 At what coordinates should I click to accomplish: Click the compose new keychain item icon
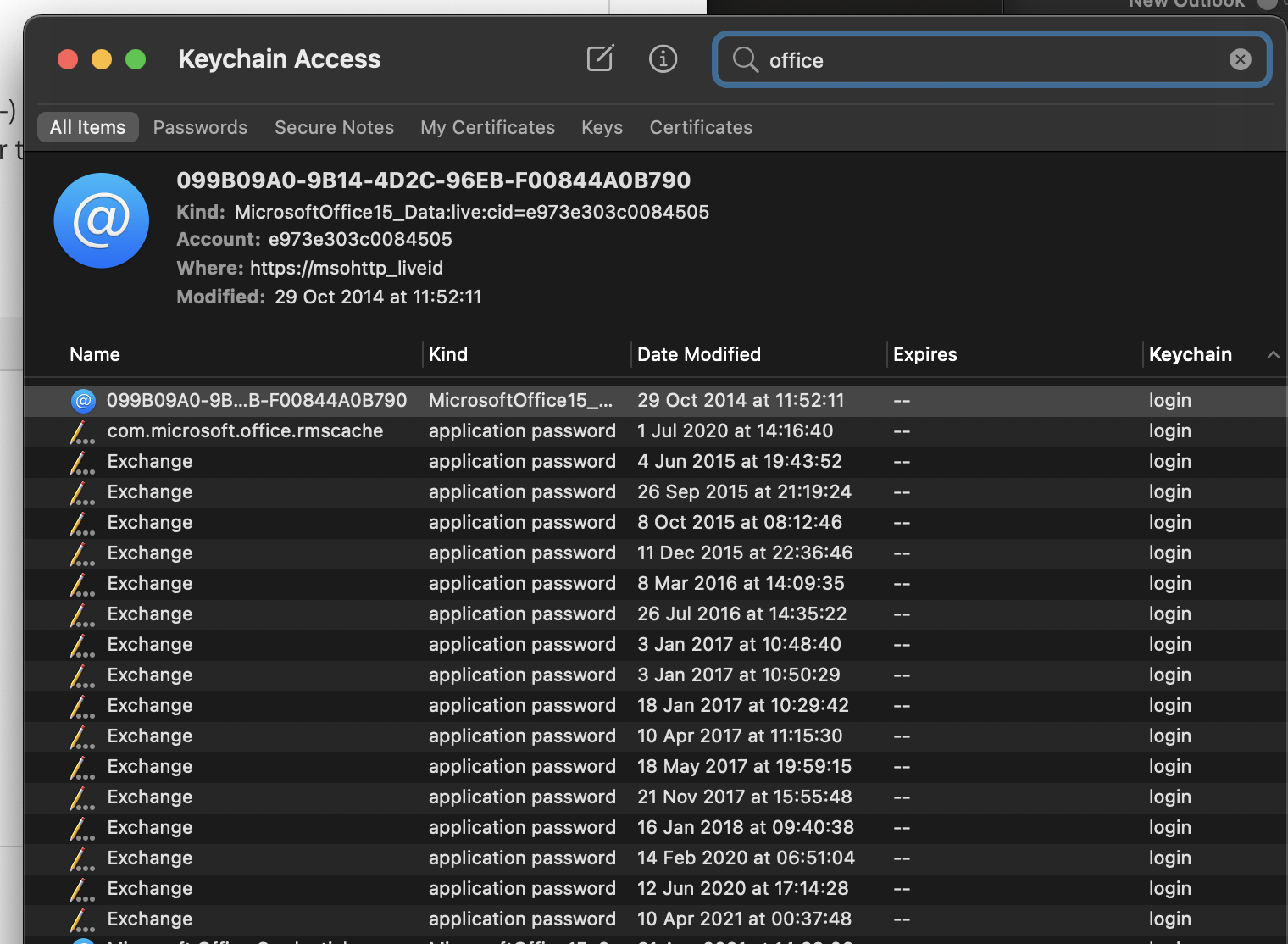600,58
